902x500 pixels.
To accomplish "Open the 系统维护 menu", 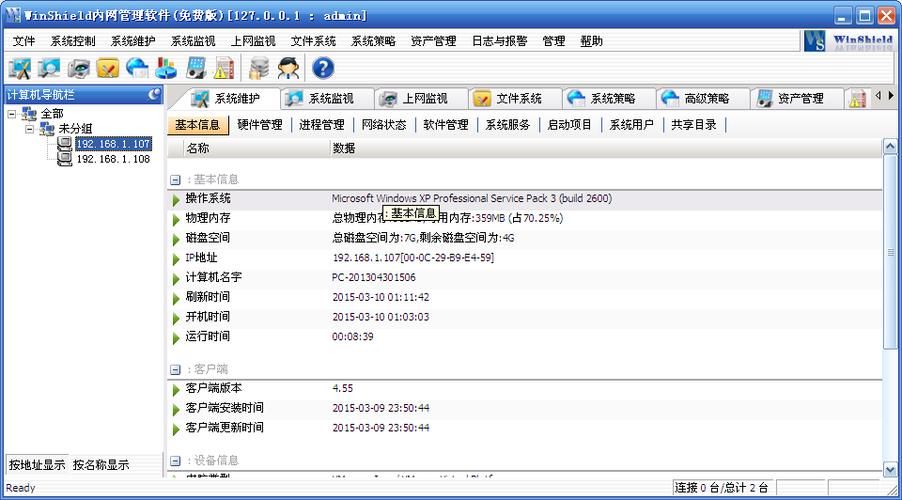I will point(133,41).
